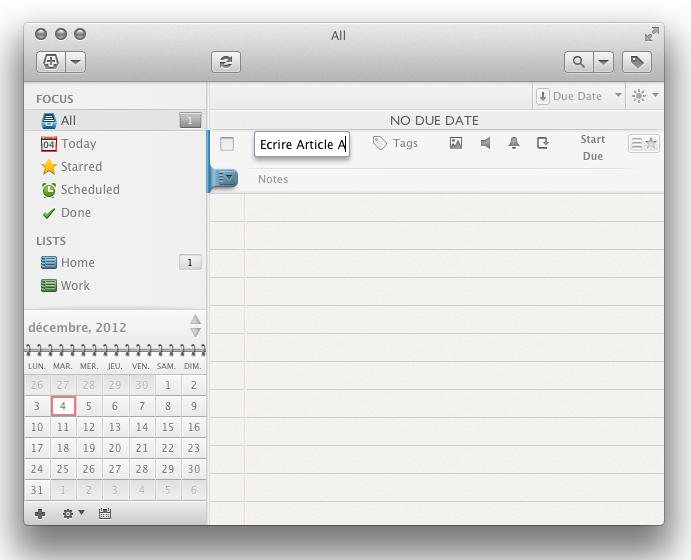Screen dimensions: 691x560
Task: Attach an image with the picture icon
Action: 456,143
